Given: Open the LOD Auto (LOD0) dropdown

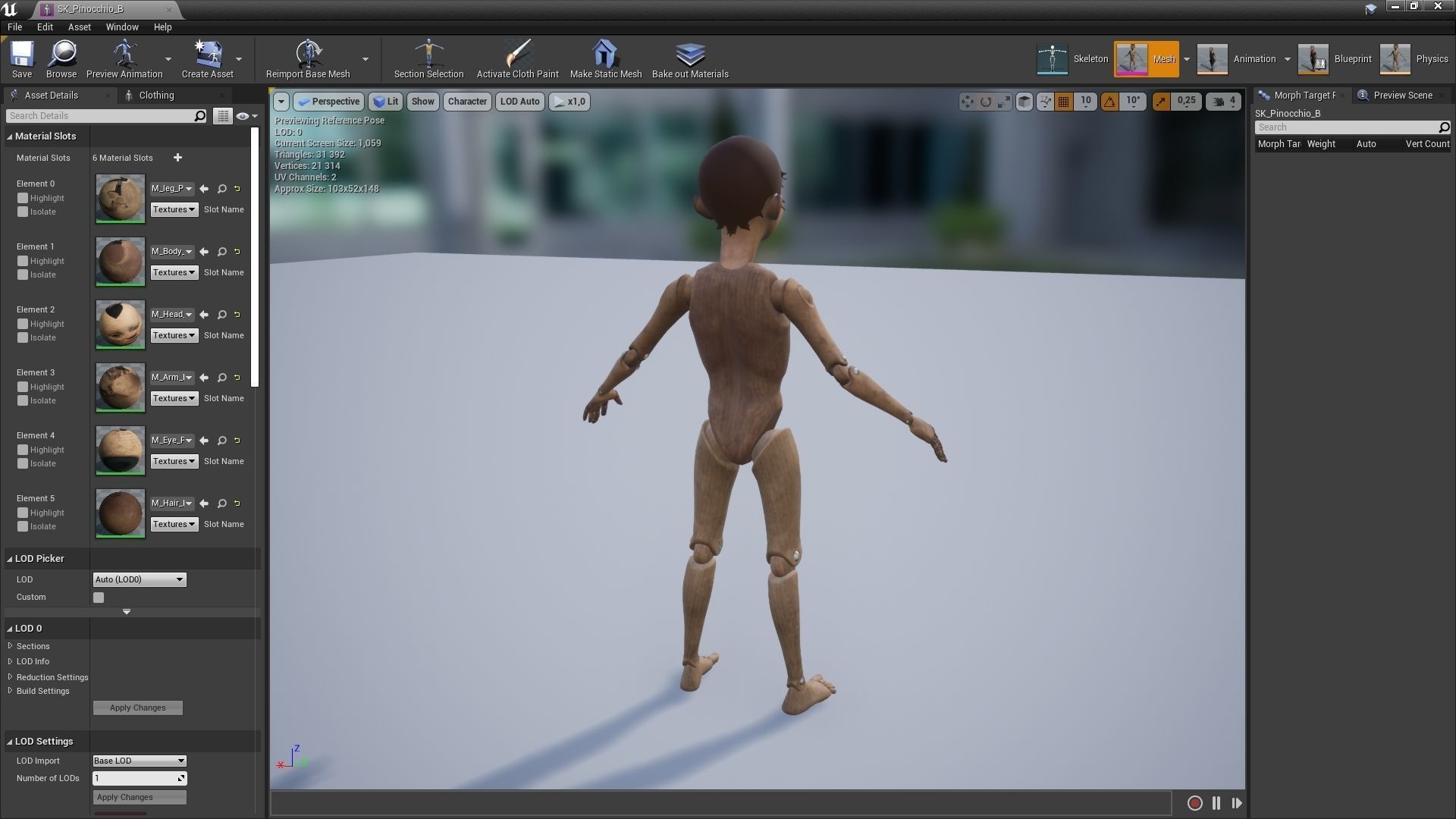Looking at the screenshot, I should coord(140,579).
